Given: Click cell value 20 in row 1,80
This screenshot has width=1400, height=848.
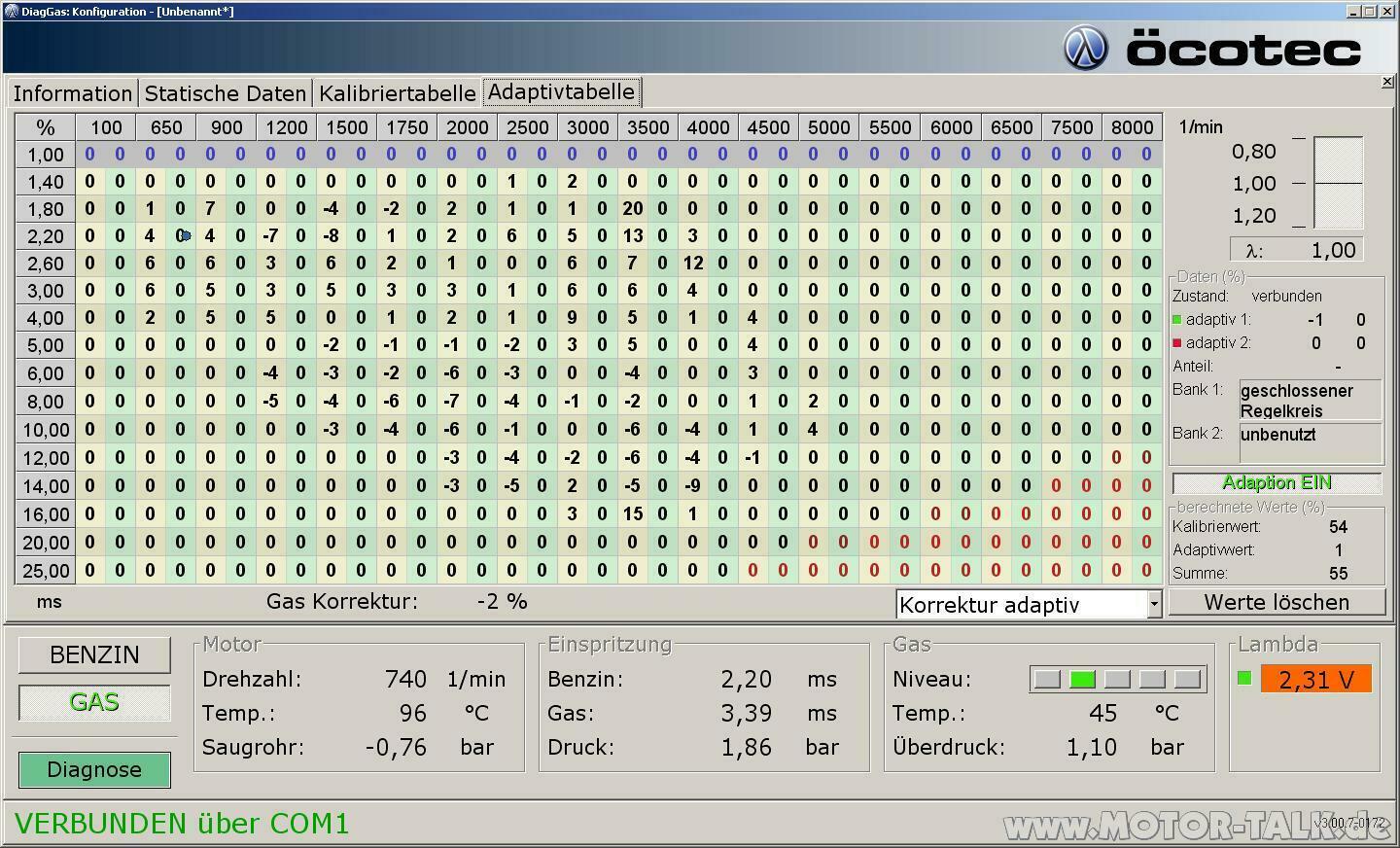Looking at the screenshot, I should coord(633,208).
